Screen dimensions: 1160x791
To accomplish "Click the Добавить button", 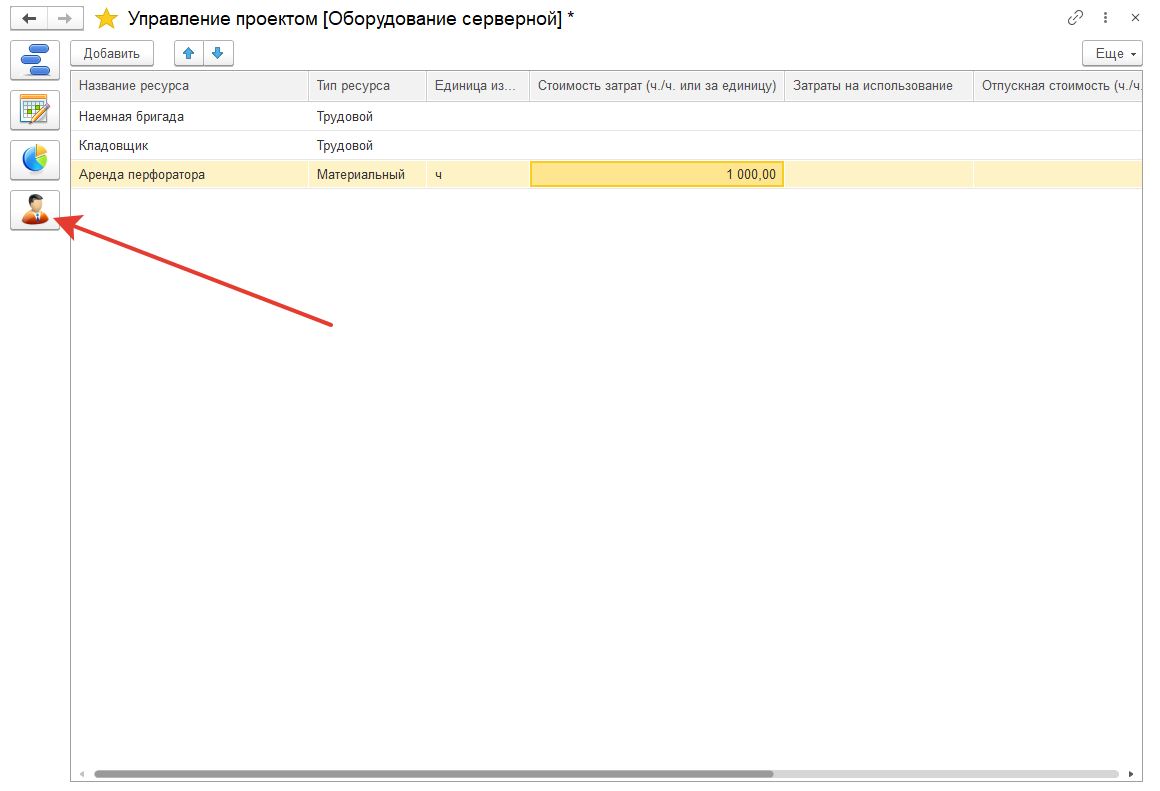I will [x=111, y=53].
